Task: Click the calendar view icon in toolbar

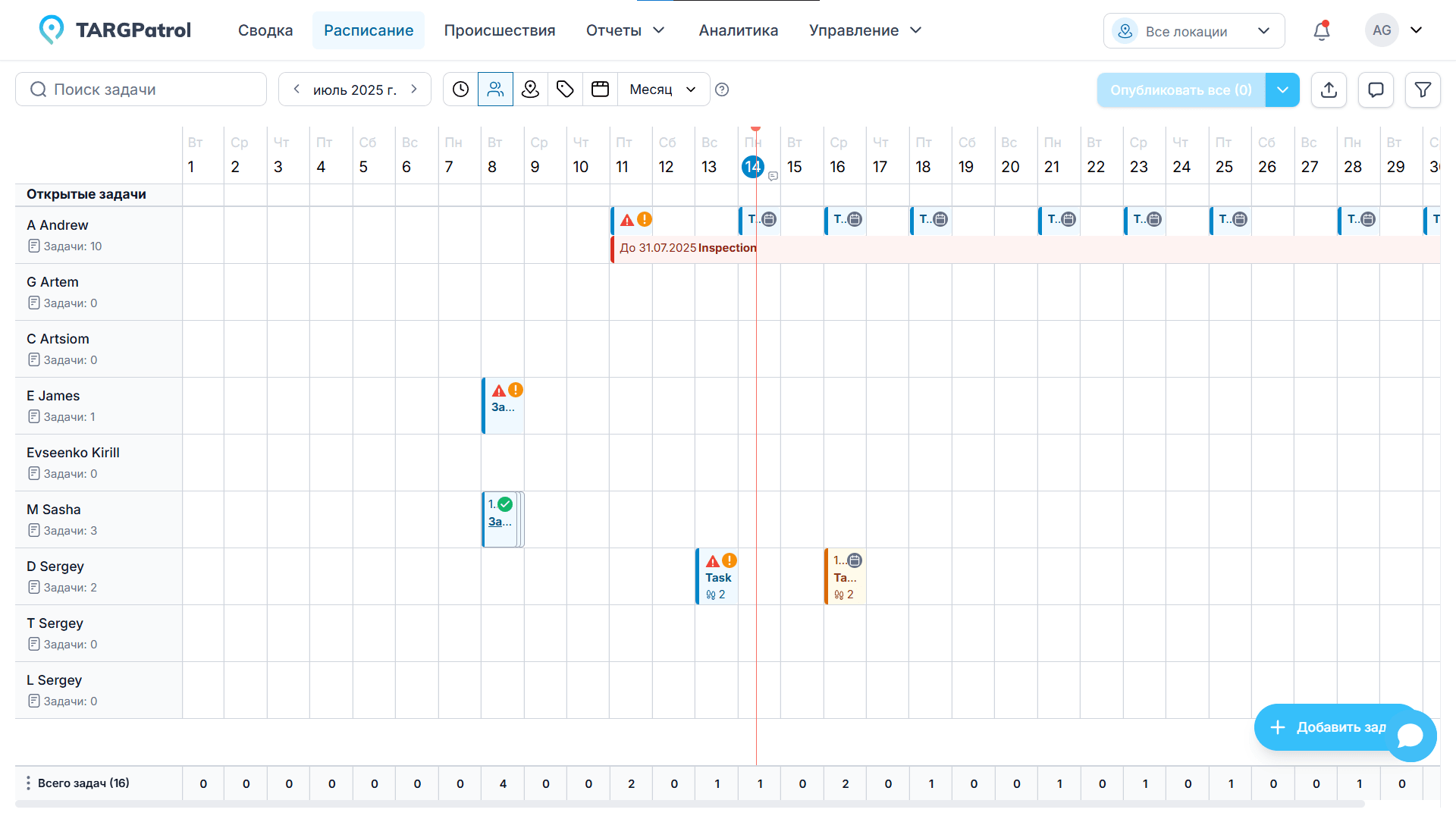Action: point(600,89)
